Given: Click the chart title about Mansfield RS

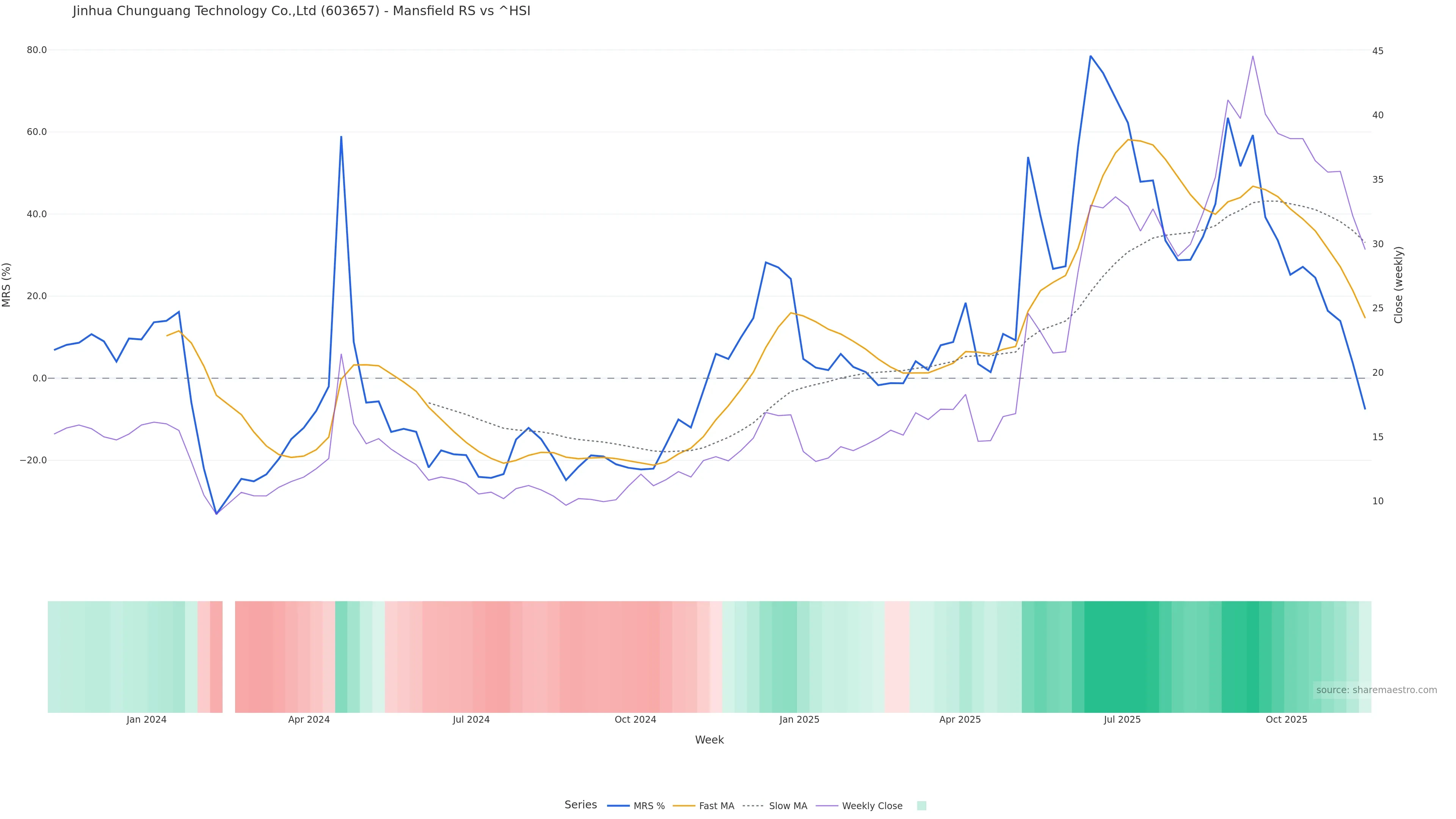Looking at the screenshot, I should point(301,11).
